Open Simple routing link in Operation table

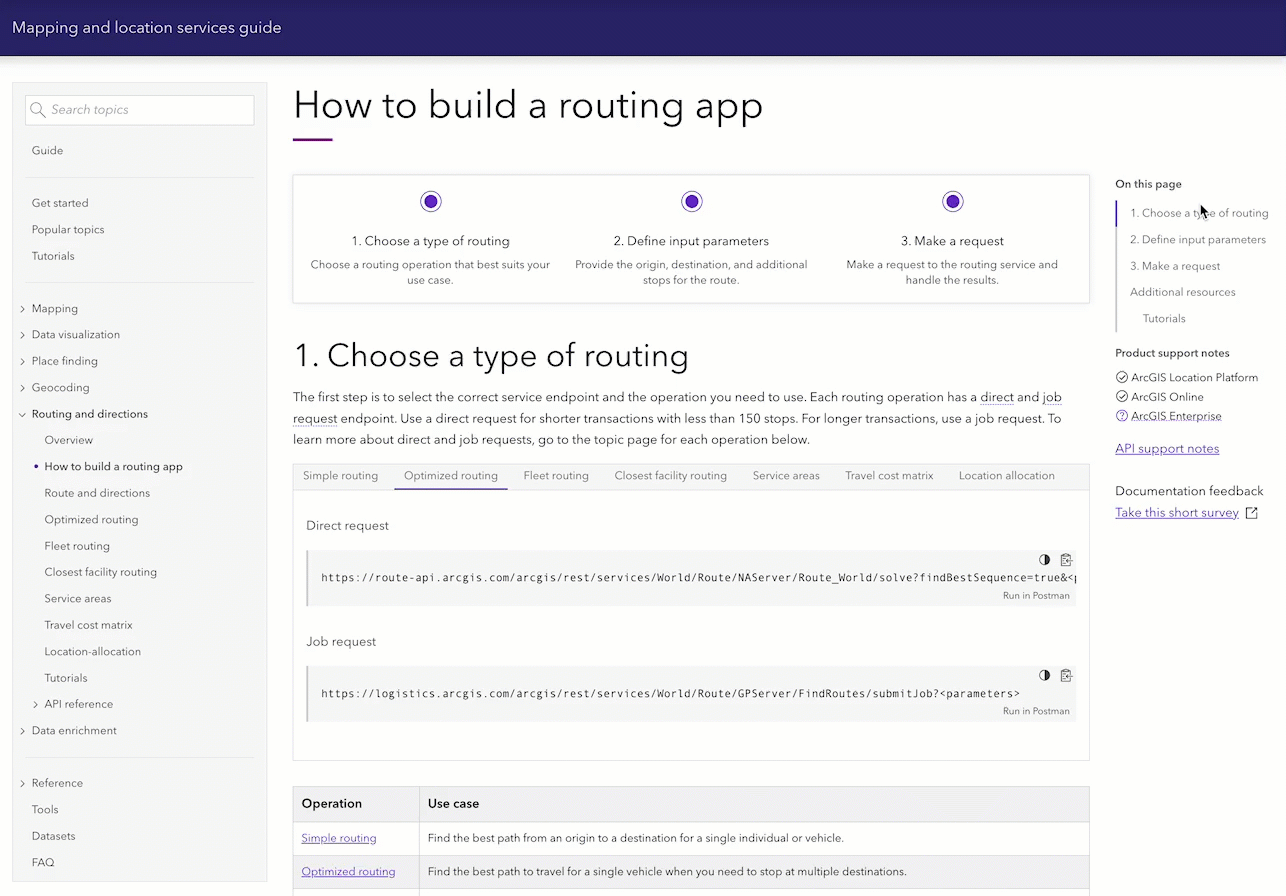pyautogui.click(x=339, y=838)
